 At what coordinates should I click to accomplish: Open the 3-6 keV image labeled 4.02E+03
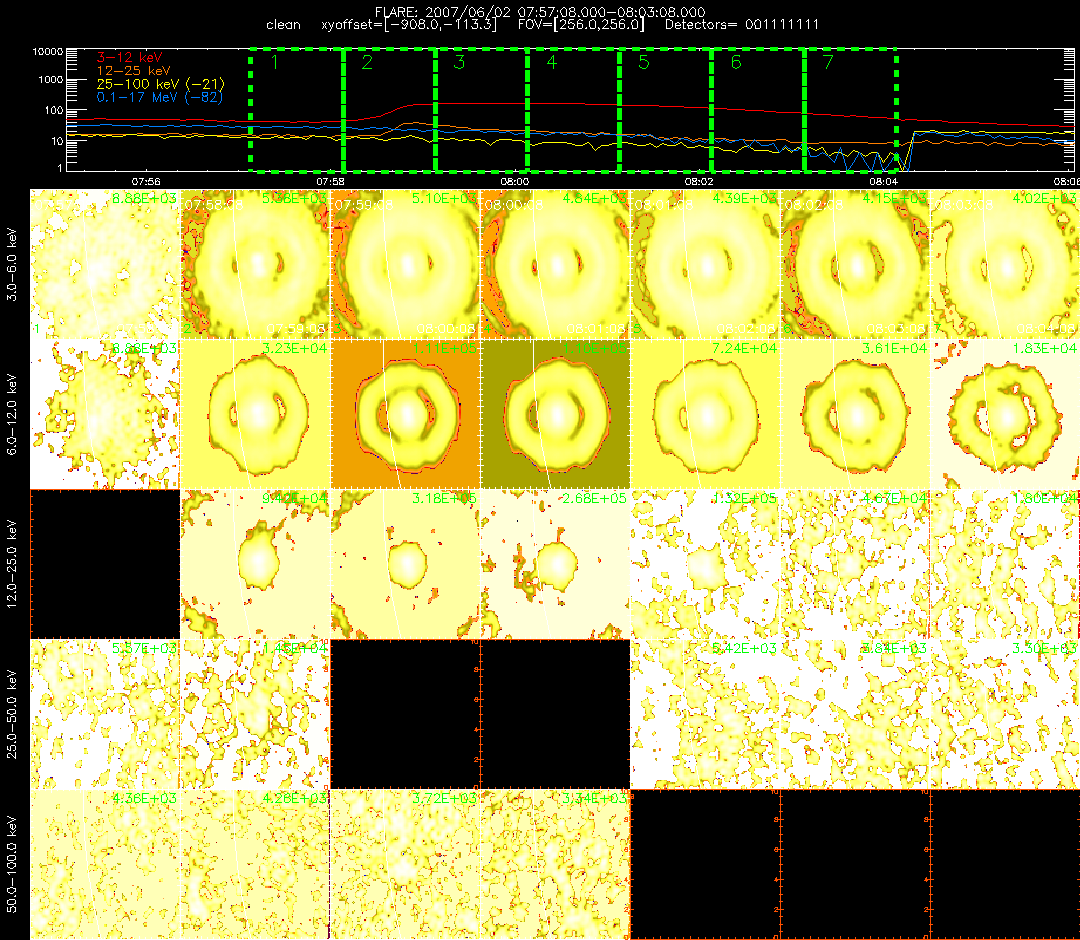(1006, 264)
